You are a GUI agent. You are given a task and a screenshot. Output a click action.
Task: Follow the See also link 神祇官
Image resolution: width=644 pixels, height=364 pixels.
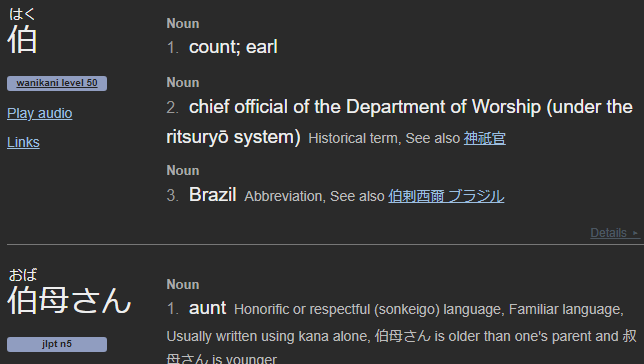pyautogui.click(x=485, y=138)
